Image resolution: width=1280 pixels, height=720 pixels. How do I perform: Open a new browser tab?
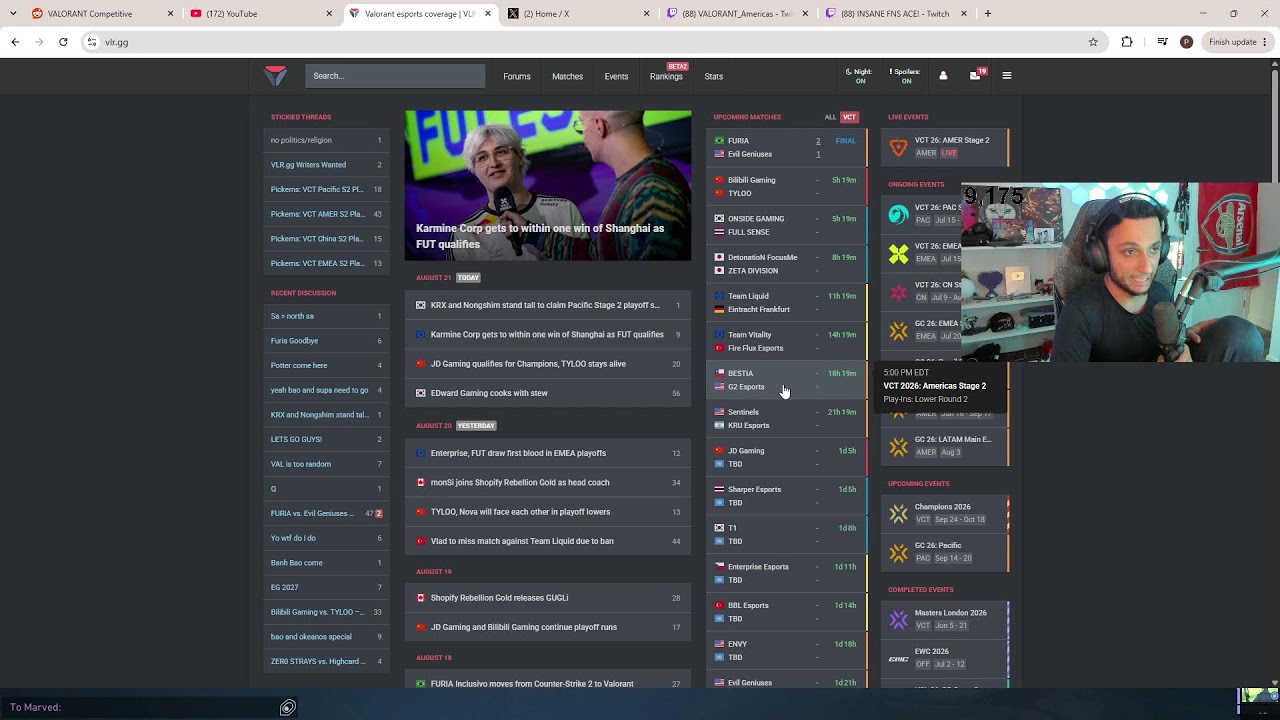click(x=988, y=14)
